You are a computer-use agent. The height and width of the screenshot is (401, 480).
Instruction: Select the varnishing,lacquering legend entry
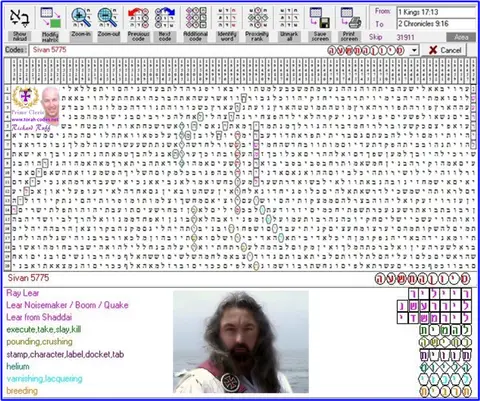tap(44, 379)
